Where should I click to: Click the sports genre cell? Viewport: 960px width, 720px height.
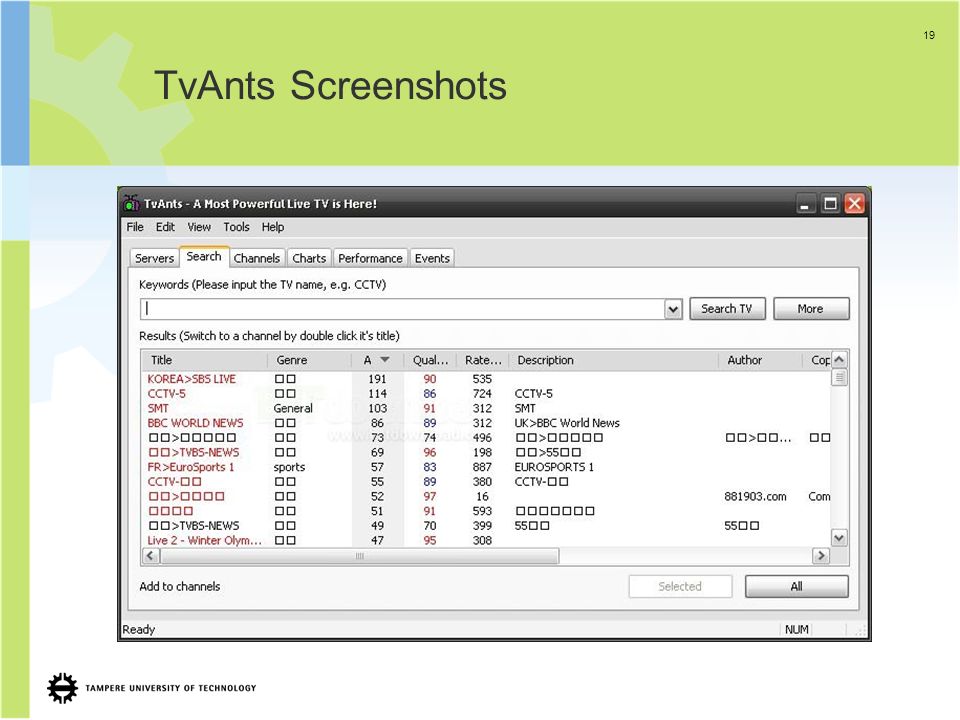(289, 467)
